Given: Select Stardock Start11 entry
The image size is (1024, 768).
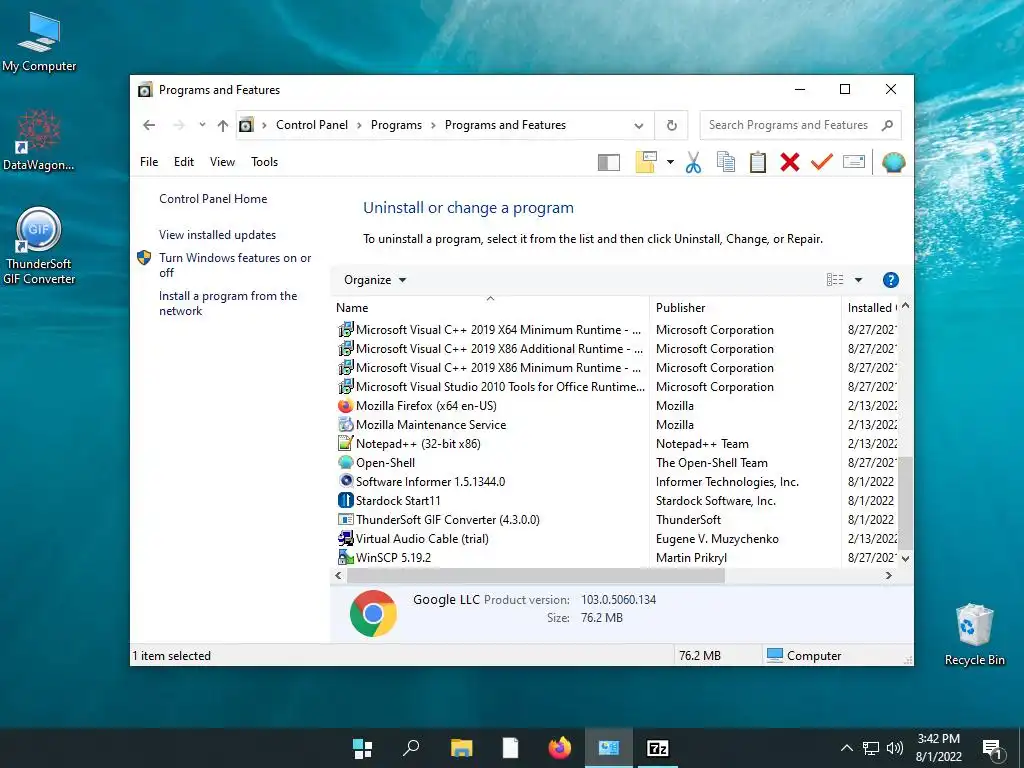Looking at the screenshot, I should [x=616, y=501].
